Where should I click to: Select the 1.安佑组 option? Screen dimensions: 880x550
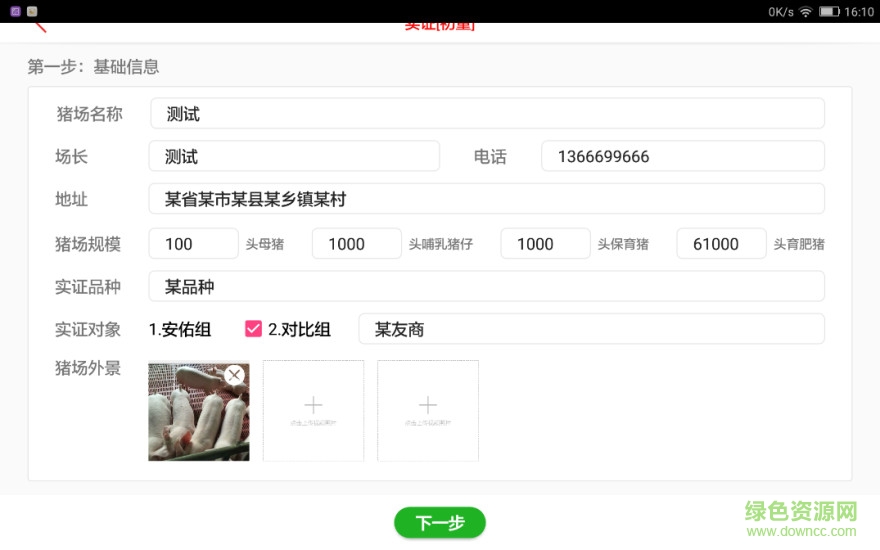[180, 329]
